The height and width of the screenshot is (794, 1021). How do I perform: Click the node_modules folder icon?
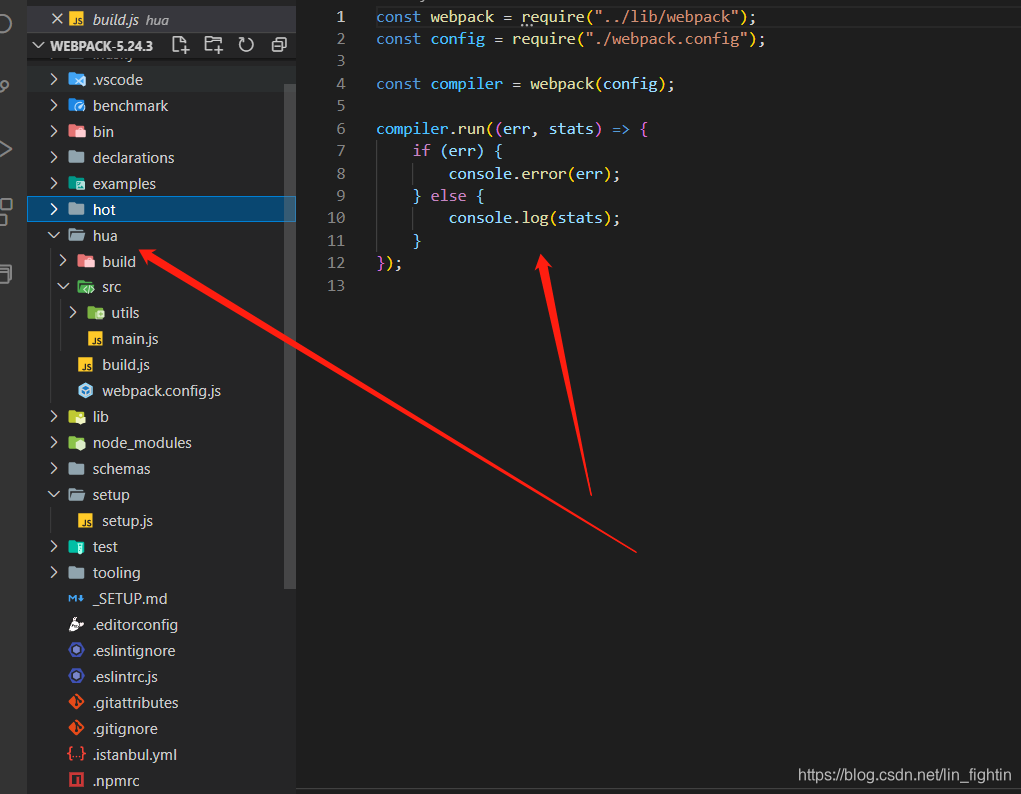pos(77,443)
